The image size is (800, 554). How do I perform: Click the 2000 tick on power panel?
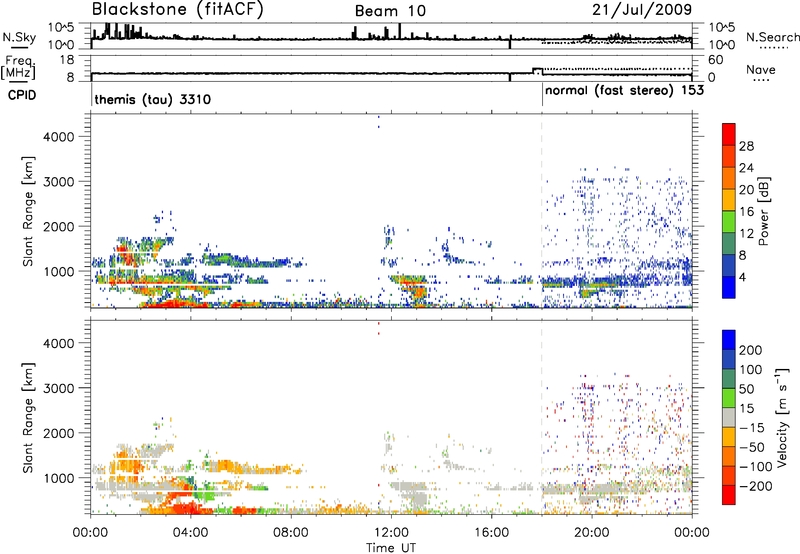tap(58, 226)
